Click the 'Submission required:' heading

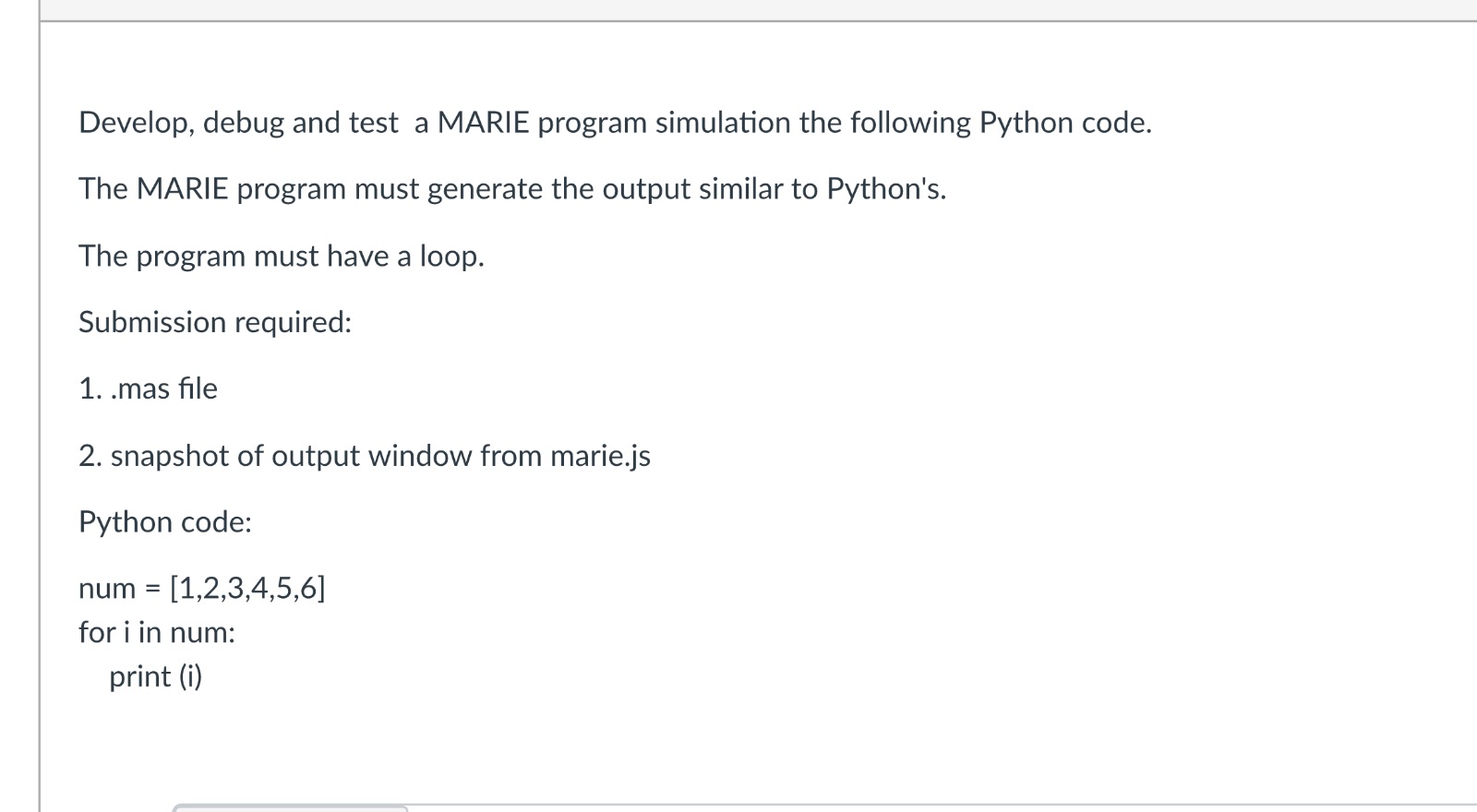(x=215, y=322)
